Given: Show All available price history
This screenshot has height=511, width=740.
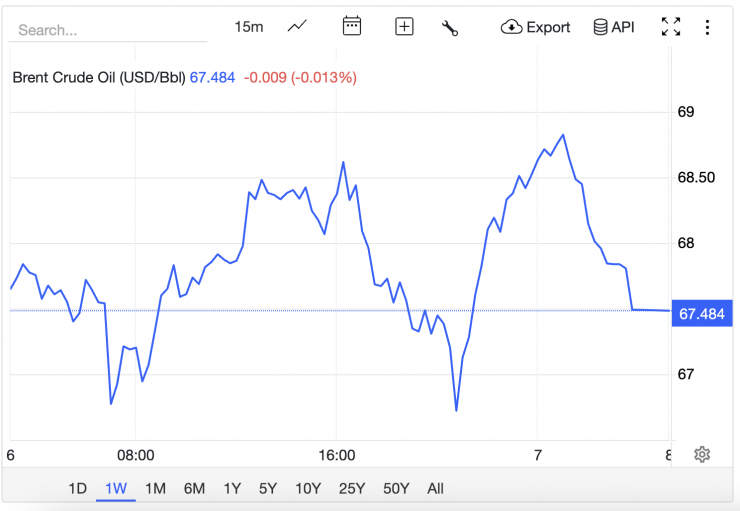Looking at the screenshot, I should (x=435, y=489).
